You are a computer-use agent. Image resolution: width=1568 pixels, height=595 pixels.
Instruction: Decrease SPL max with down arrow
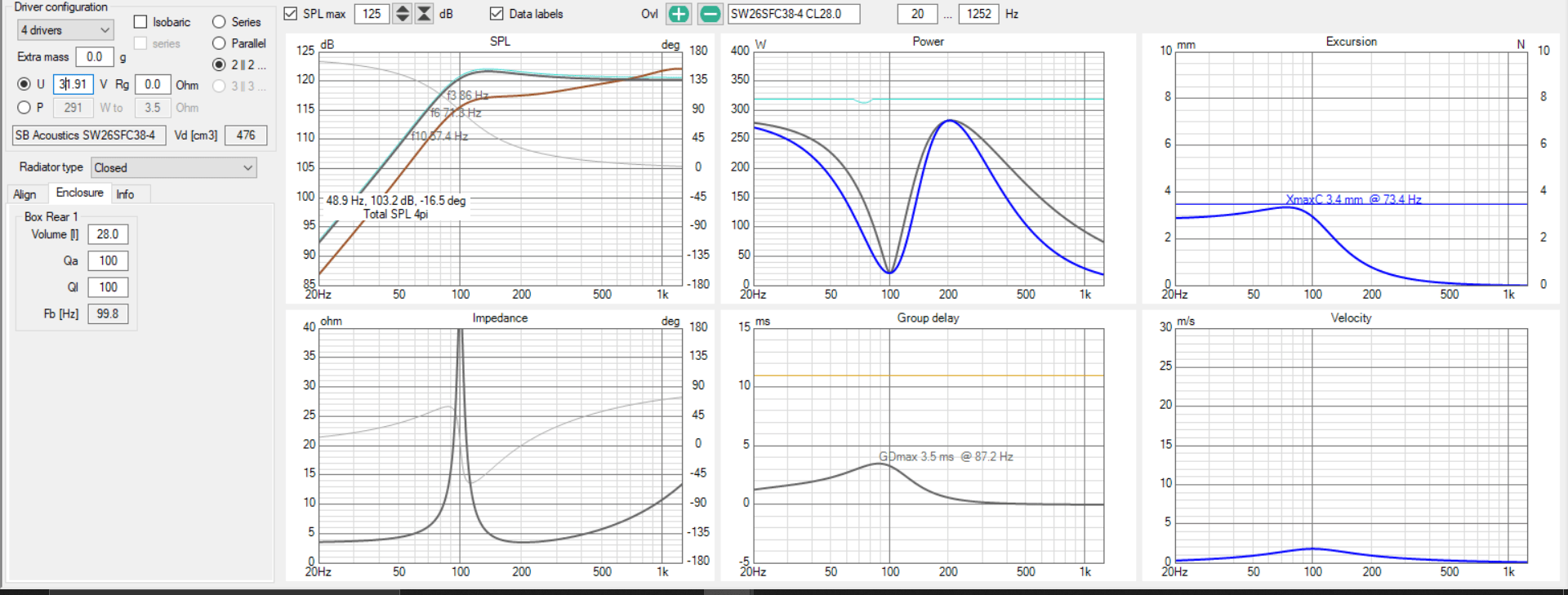click(403, 19)
